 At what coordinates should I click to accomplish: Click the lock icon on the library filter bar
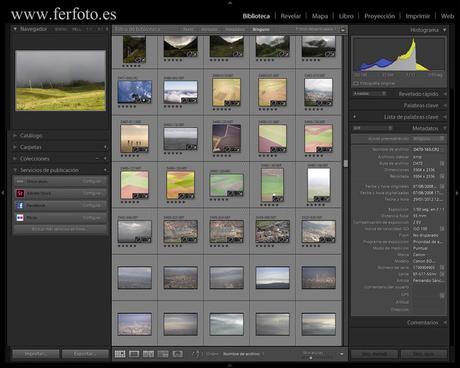pyautogui.click(x=343, y=30)
